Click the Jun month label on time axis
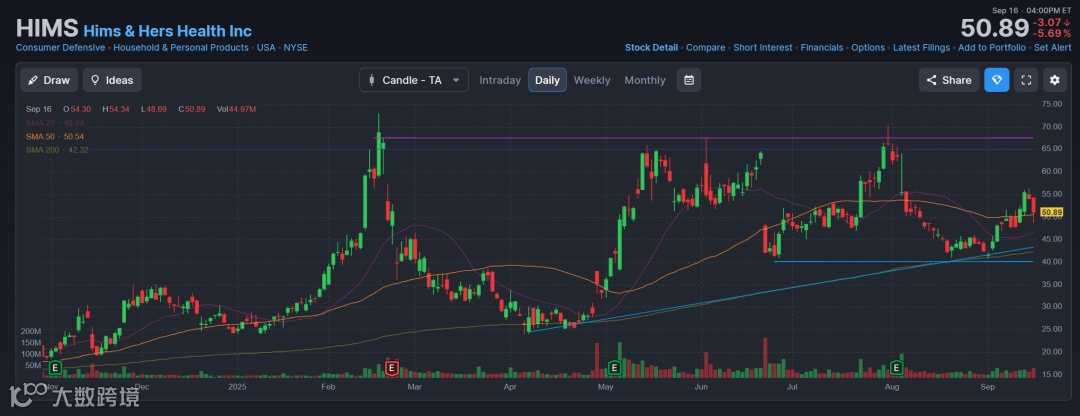This screenshot has height=416, width=1080. point(701,387)
